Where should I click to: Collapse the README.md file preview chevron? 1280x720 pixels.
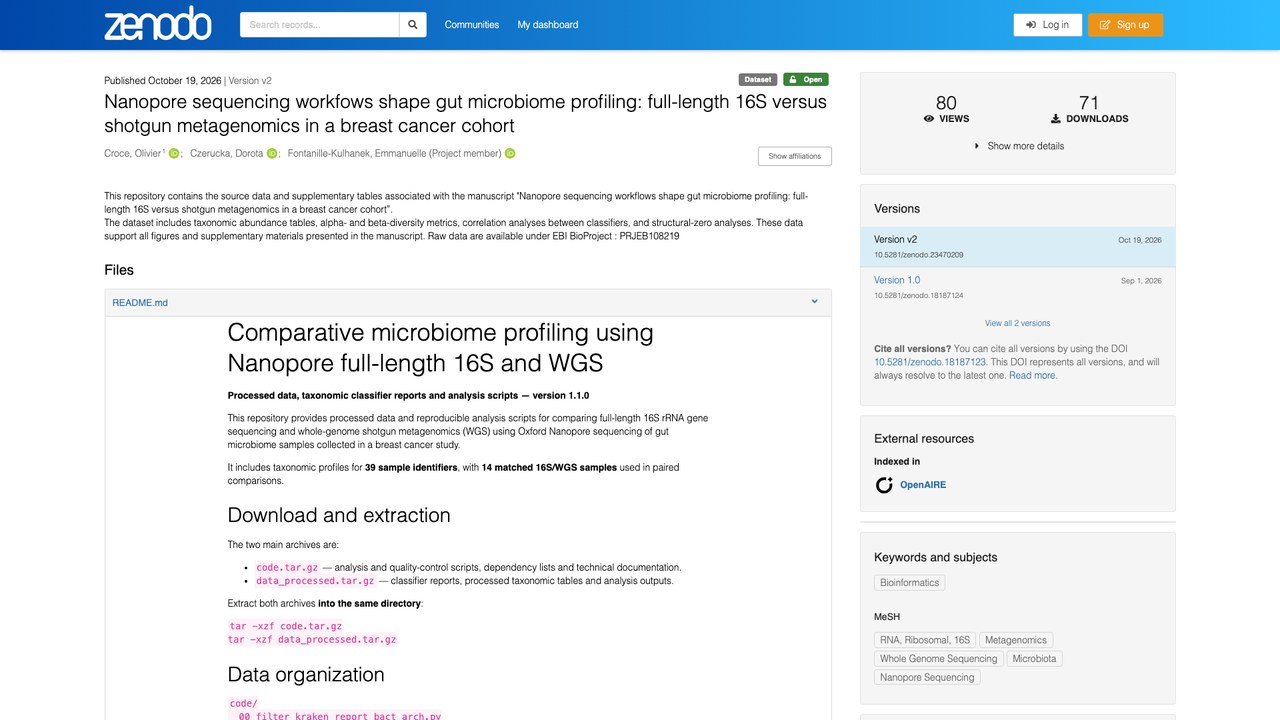point(814,302)
